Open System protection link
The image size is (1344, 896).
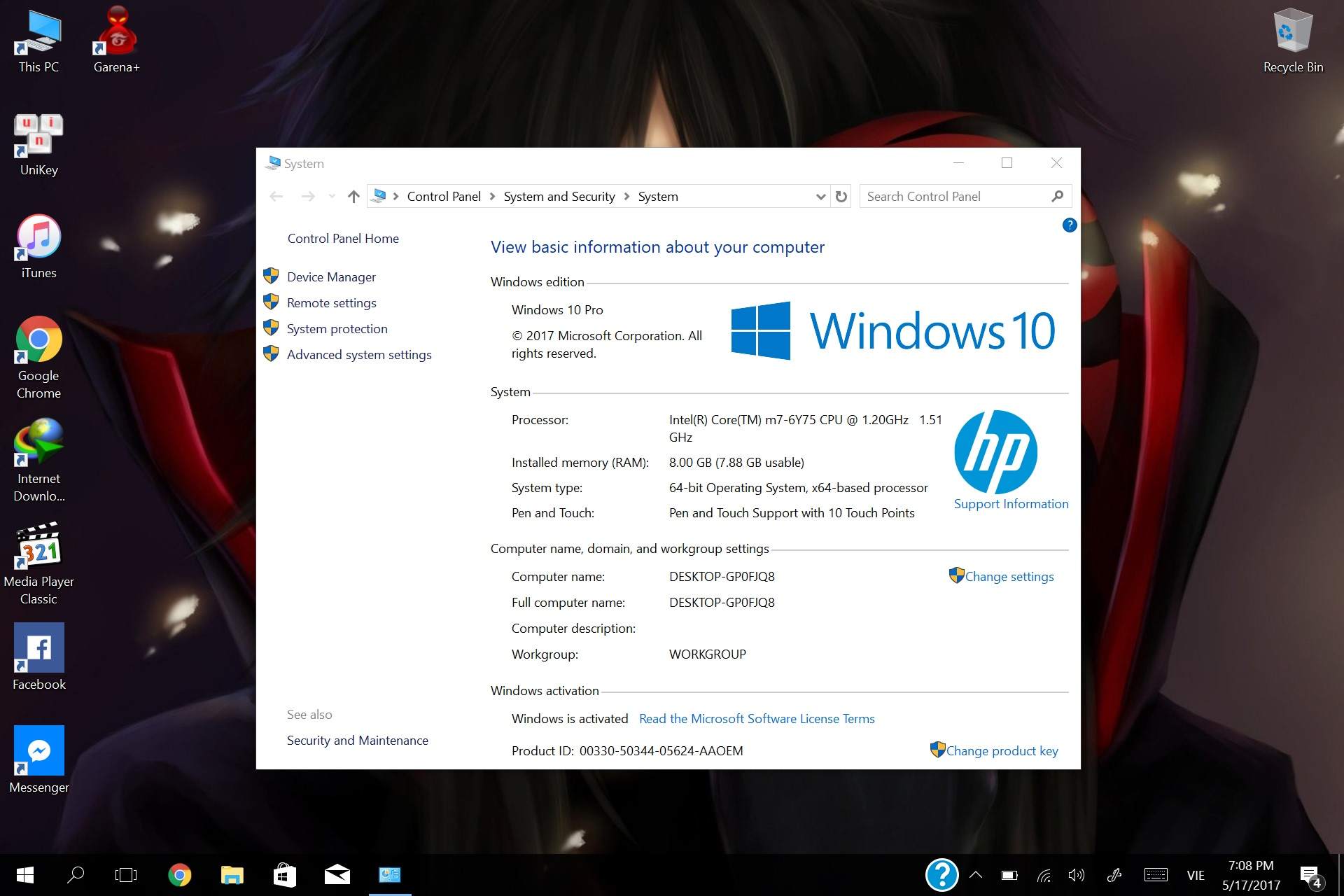(x=337, y=329)
